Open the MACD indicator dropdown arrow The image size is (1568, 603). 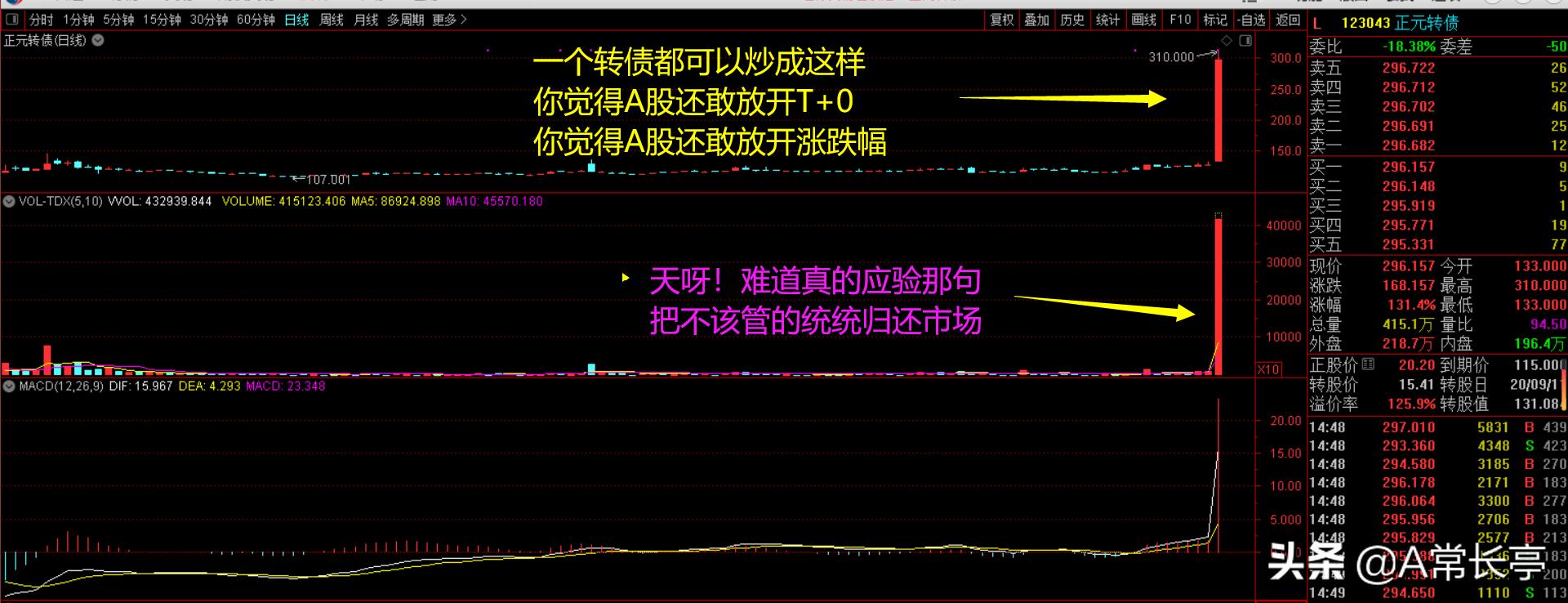9,386
